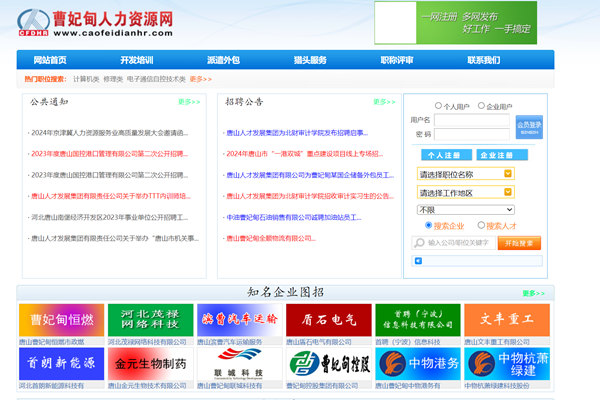Open announcement 唐山人才发展集团为北财审计学院发布招聘启事
This screenshot has height=400, width=600.
click(x=297, y=133)
